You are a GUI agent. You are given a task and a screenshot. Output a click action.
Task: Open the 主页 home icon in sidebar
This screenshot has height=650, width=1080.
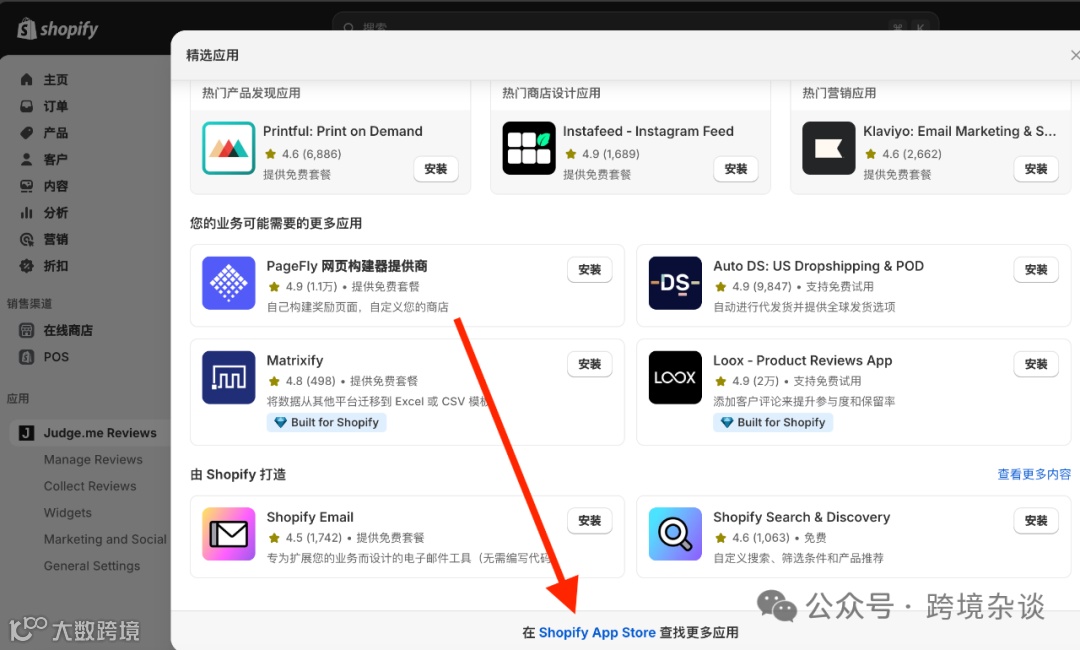pyautogui.click(x=26, y=79)
